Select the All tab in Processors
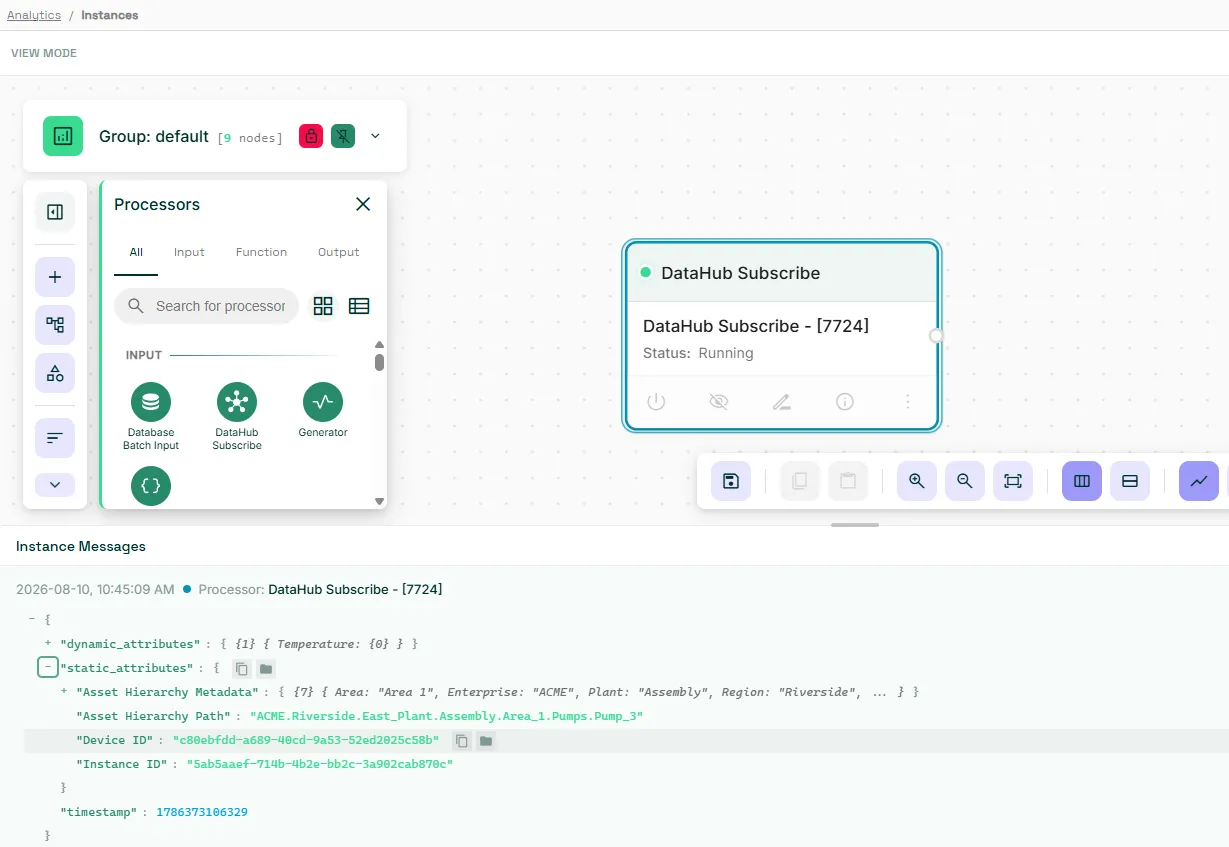 (x=136, y=253)
